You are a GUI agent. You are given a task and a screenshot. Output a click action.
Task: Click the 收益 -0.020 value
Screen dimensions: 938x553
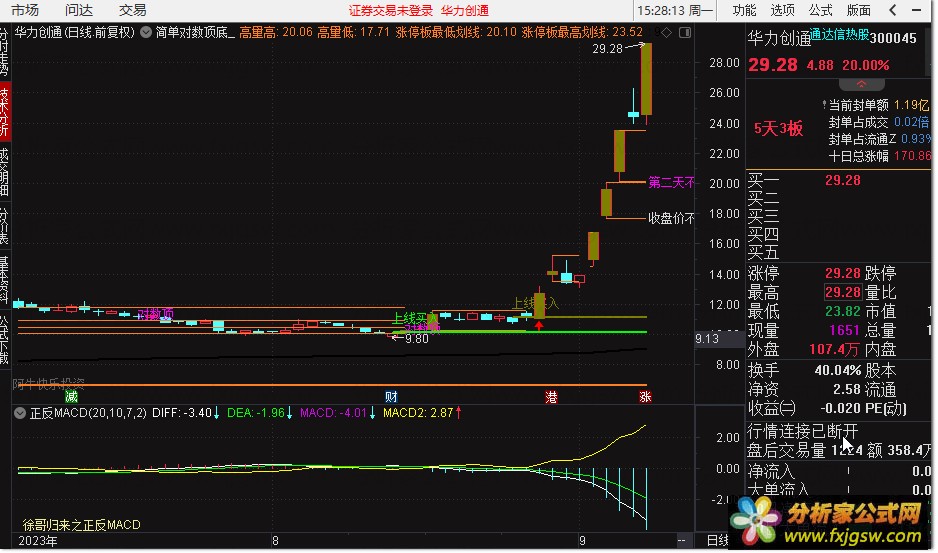(x=840, y=408)
